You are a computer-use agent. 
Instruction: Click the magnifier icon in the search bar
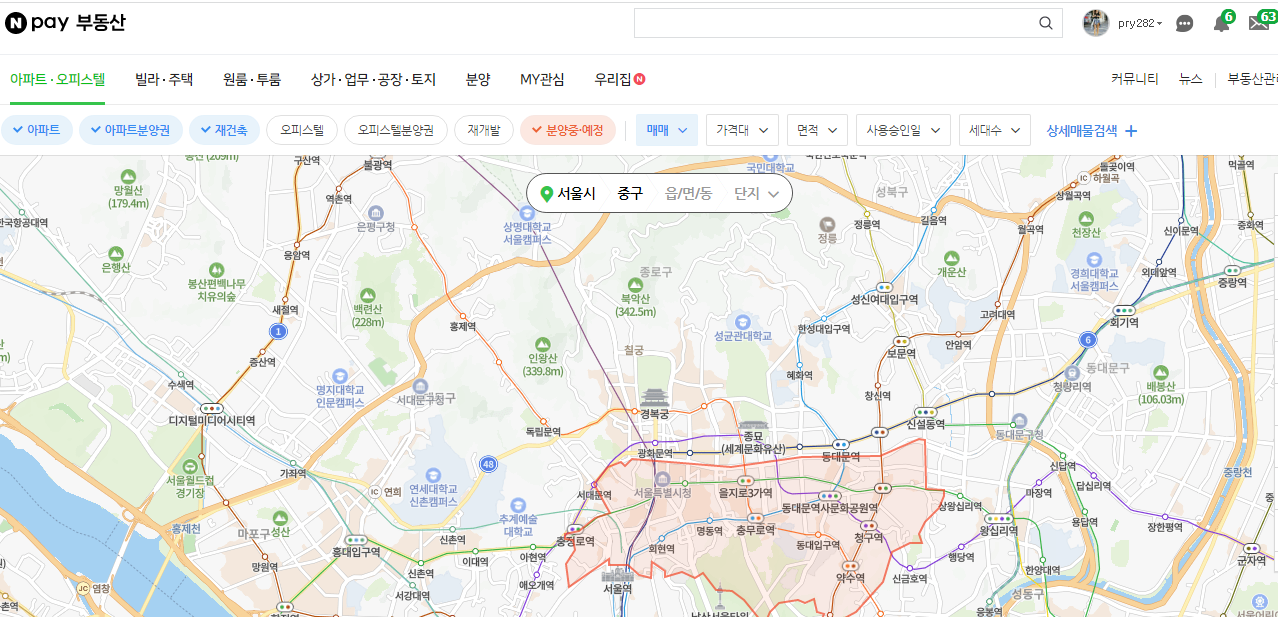point(1046,22)
